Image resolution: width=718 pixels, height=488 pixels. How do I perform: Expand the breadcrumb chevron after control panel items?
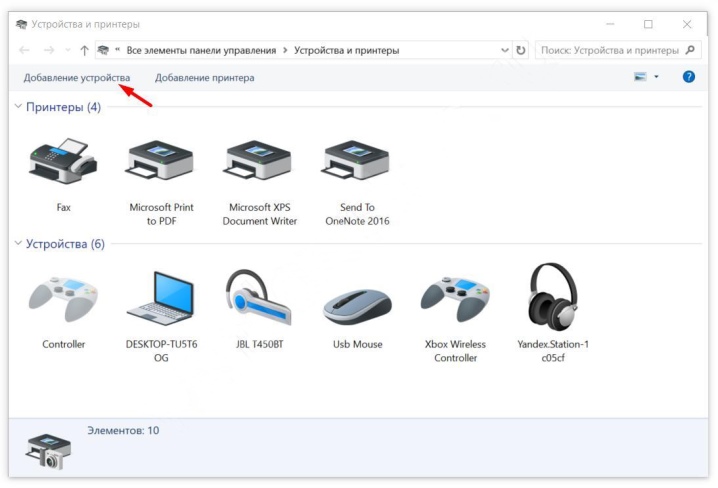285,50
